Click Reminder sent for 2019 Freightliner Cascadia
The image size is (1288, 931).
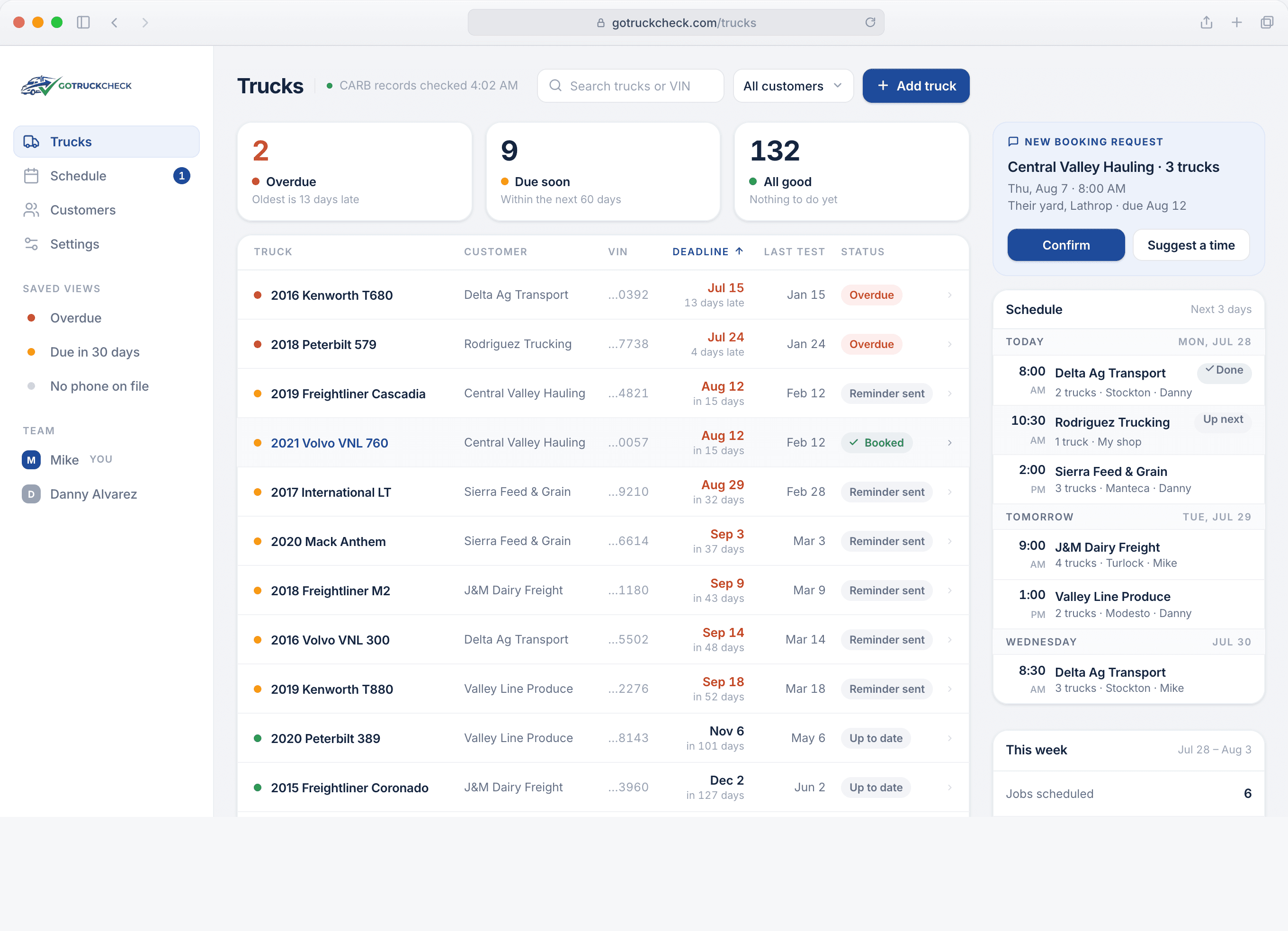(886, 394)
